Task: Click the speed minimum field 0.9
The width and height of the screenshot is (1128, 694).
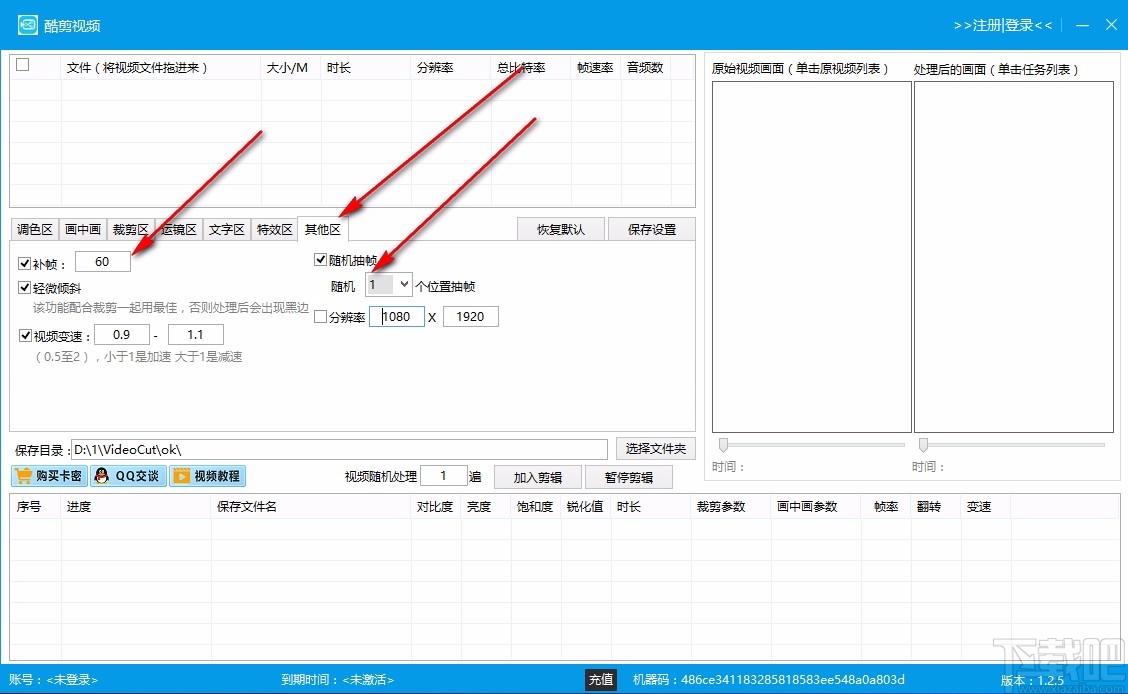Action: coord(122,334)
